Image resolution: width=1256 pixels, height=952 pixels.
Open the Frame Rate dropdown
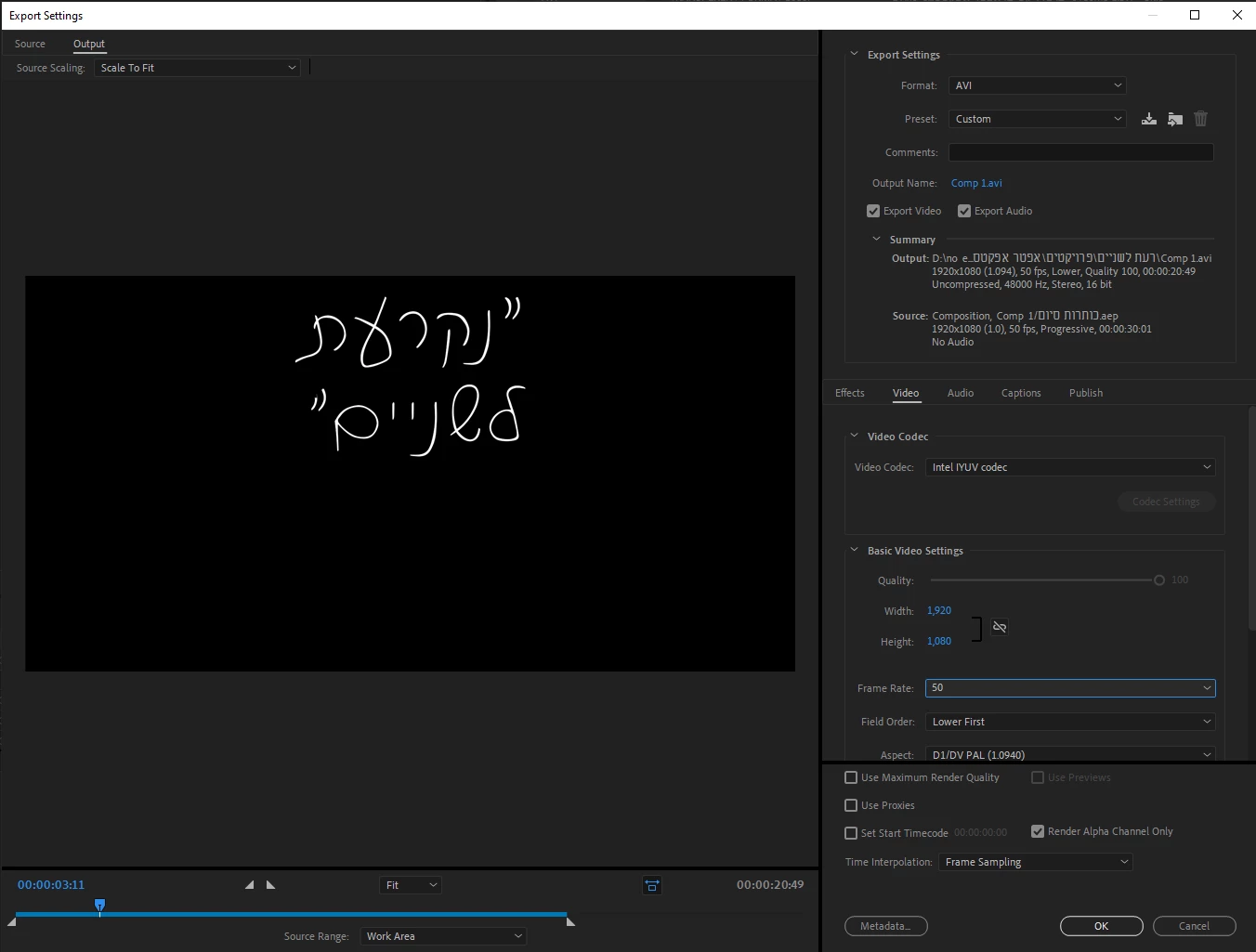[1071, 688]
